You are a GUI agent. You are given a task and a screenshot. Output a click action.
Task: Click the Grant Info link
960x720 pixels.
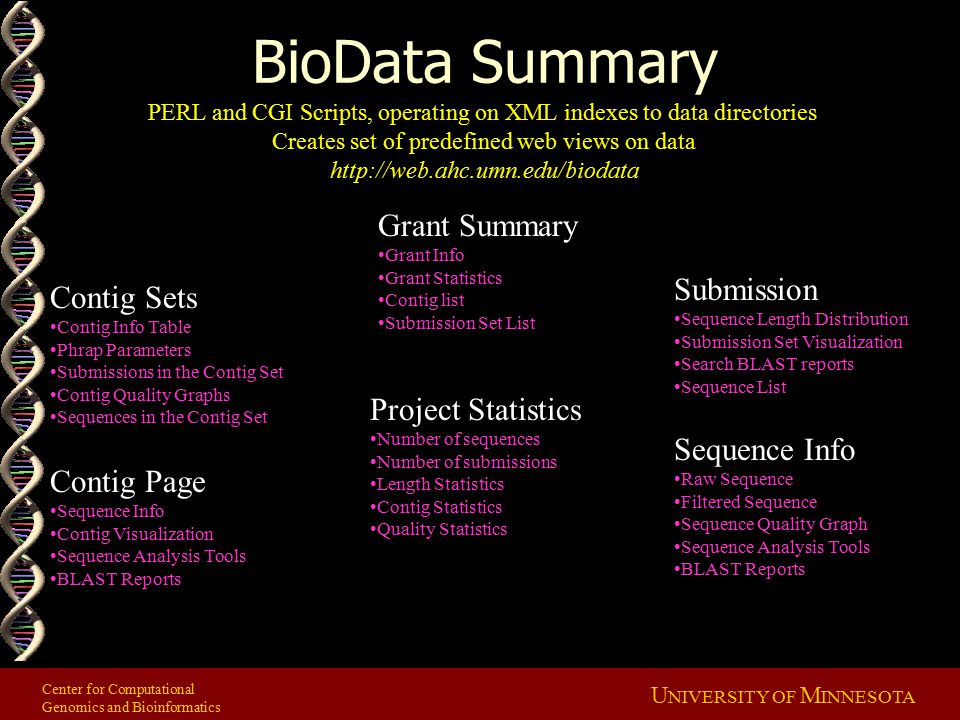421,255
